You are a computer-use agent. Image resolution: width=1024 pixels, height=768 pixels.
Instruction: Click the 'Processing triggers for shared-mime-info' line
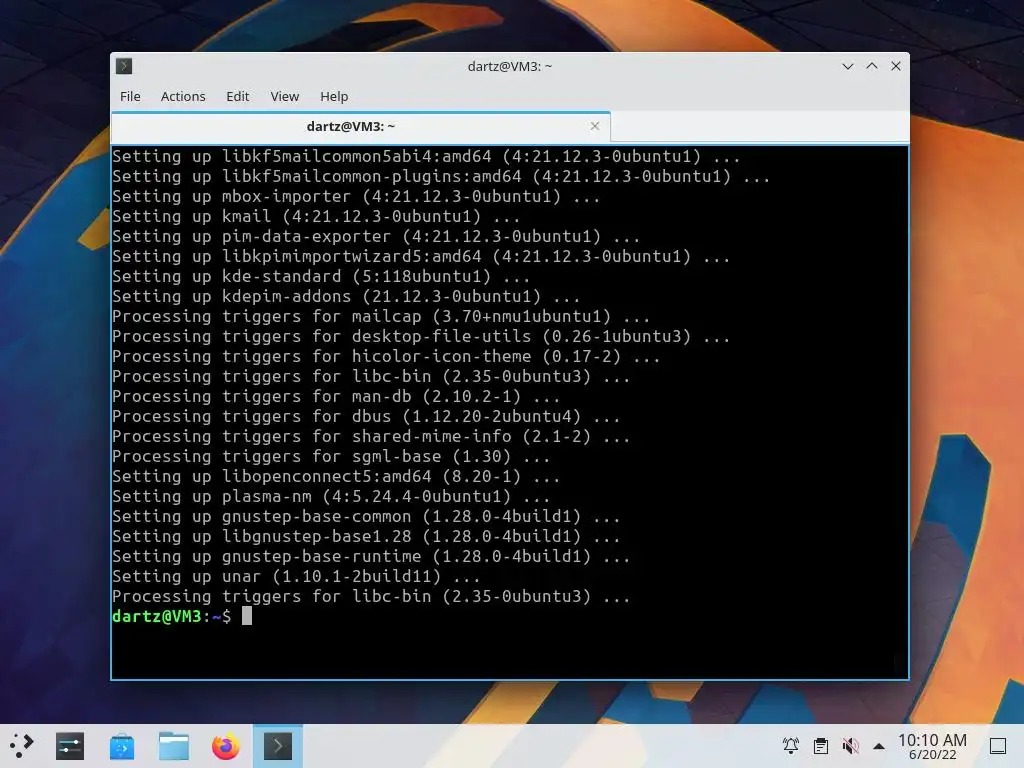click(371, 436)
